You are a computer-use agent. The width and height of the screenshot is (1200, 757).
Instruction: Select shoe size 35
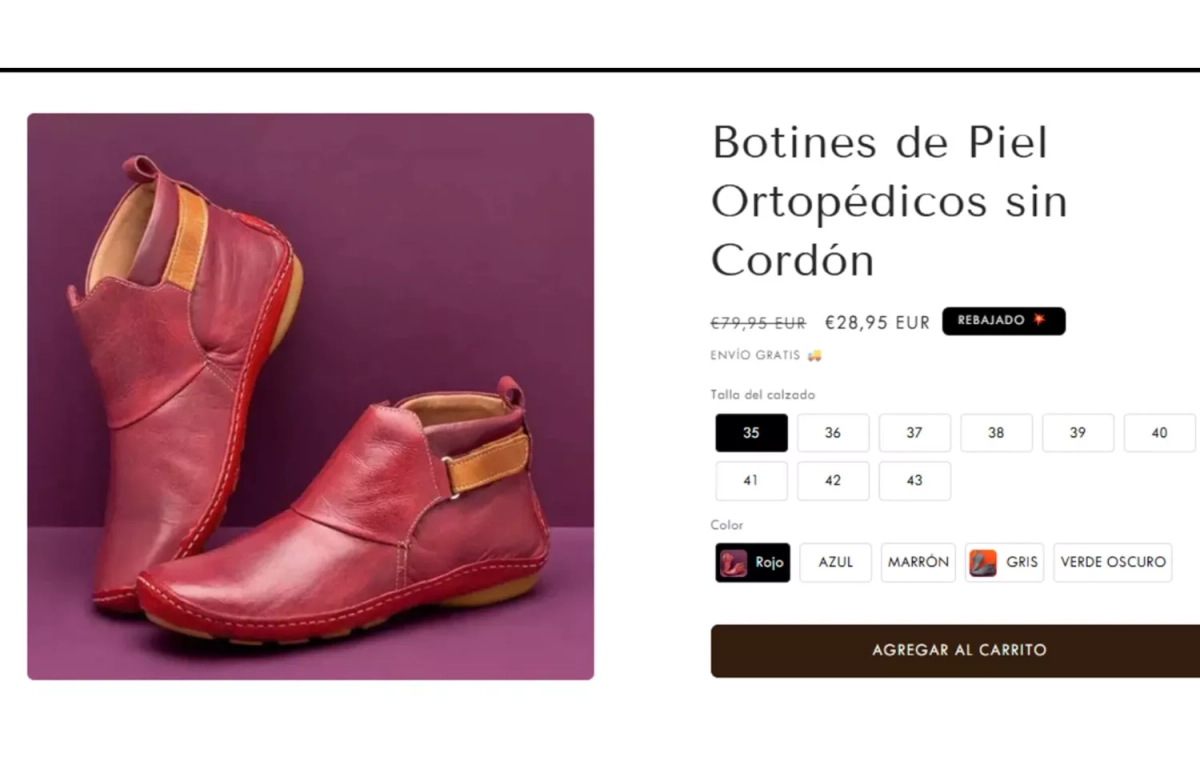[x=751, y=433]
